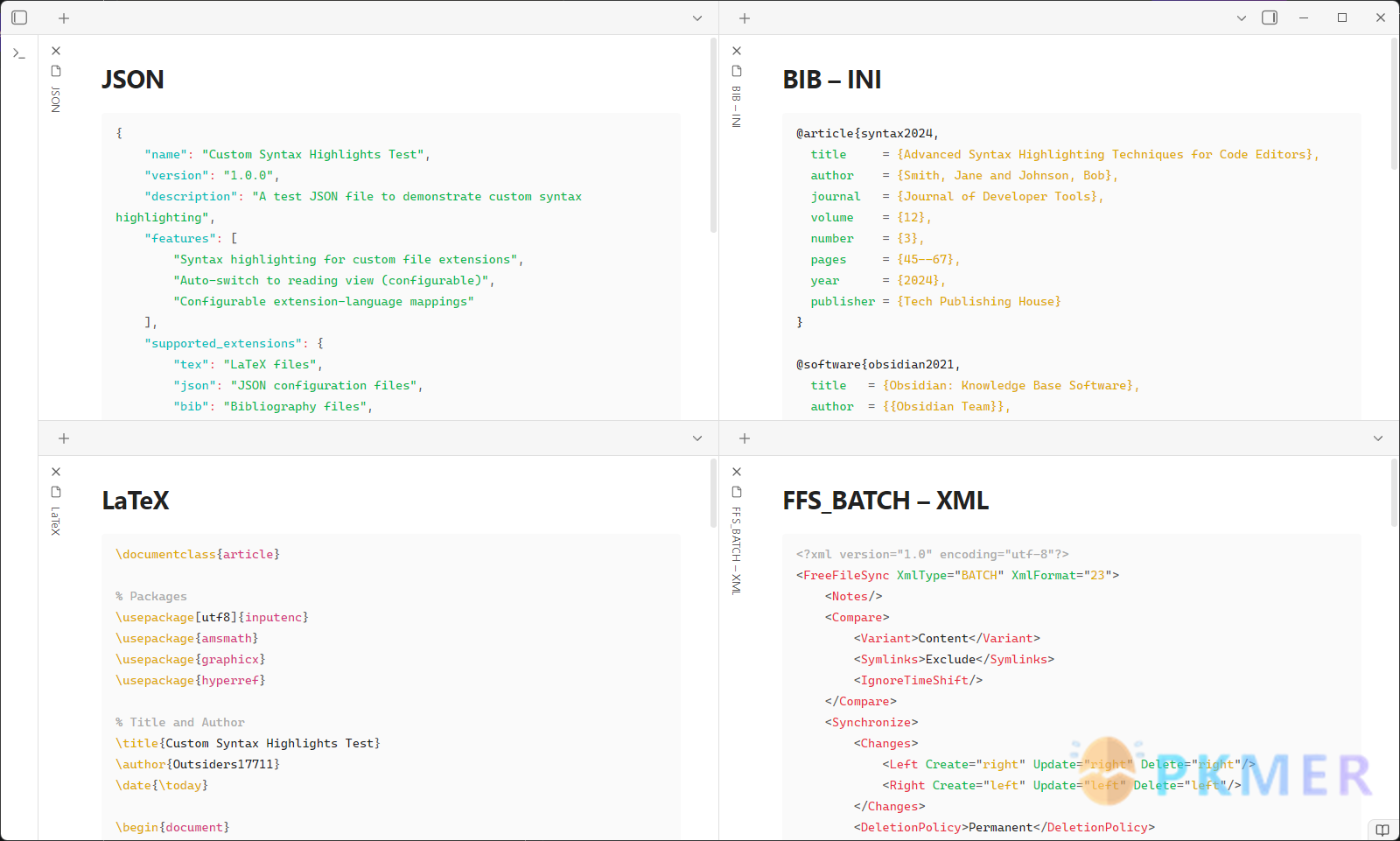Select the vertical FFS_BATCH – XML tab label
1400x841 pixels.
point(737,550)
